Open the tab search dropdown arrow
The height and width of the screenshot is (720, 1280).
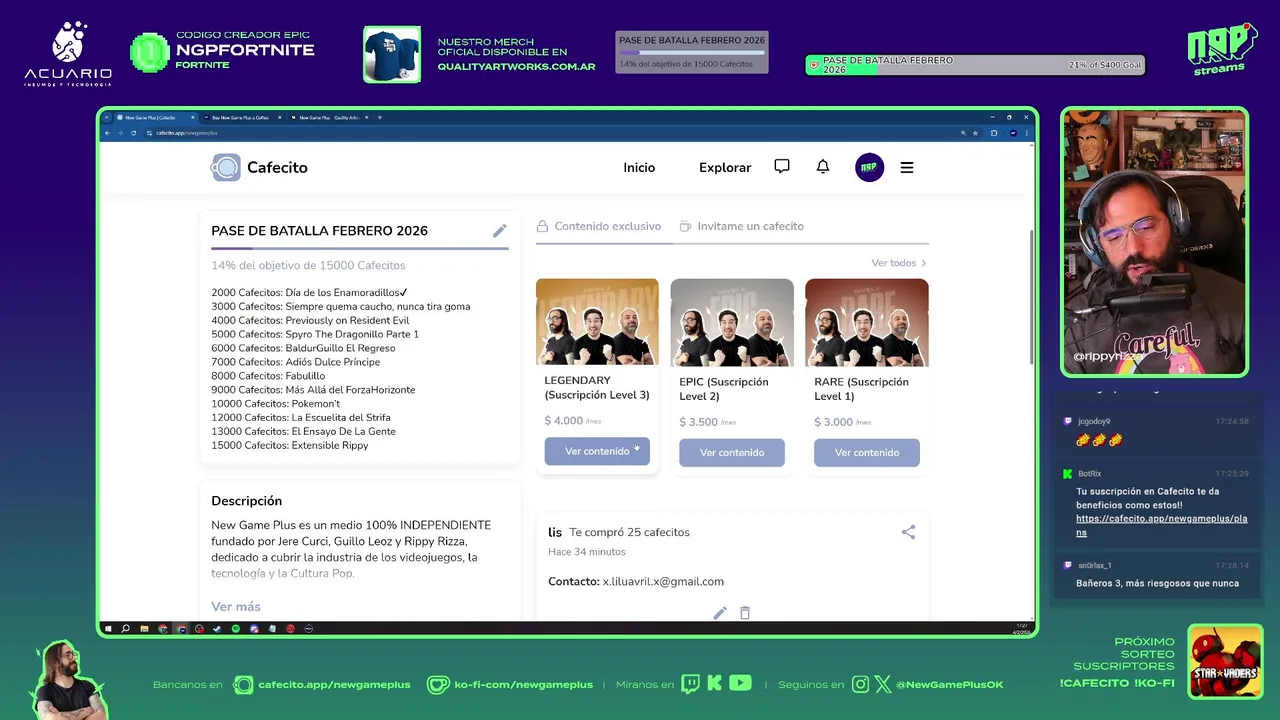(106, 117)
